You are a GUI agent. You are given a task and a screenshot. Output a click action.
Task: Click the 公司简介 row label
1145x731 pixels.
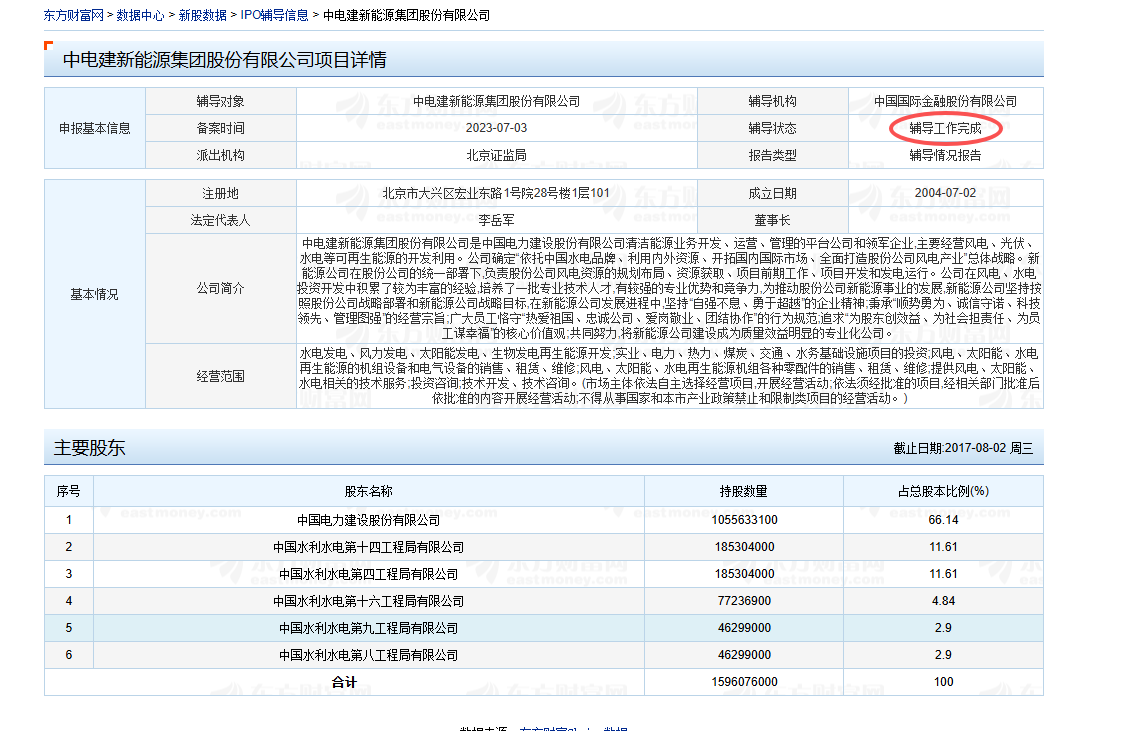coord(221,288)
